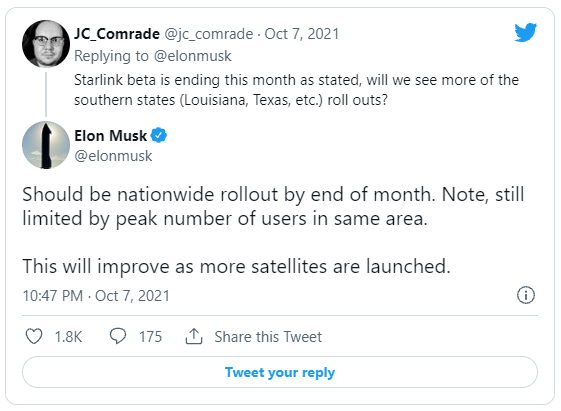The image size is (561, 411).
Task: Click the share upload arrow icon
Action: (194, 336)
